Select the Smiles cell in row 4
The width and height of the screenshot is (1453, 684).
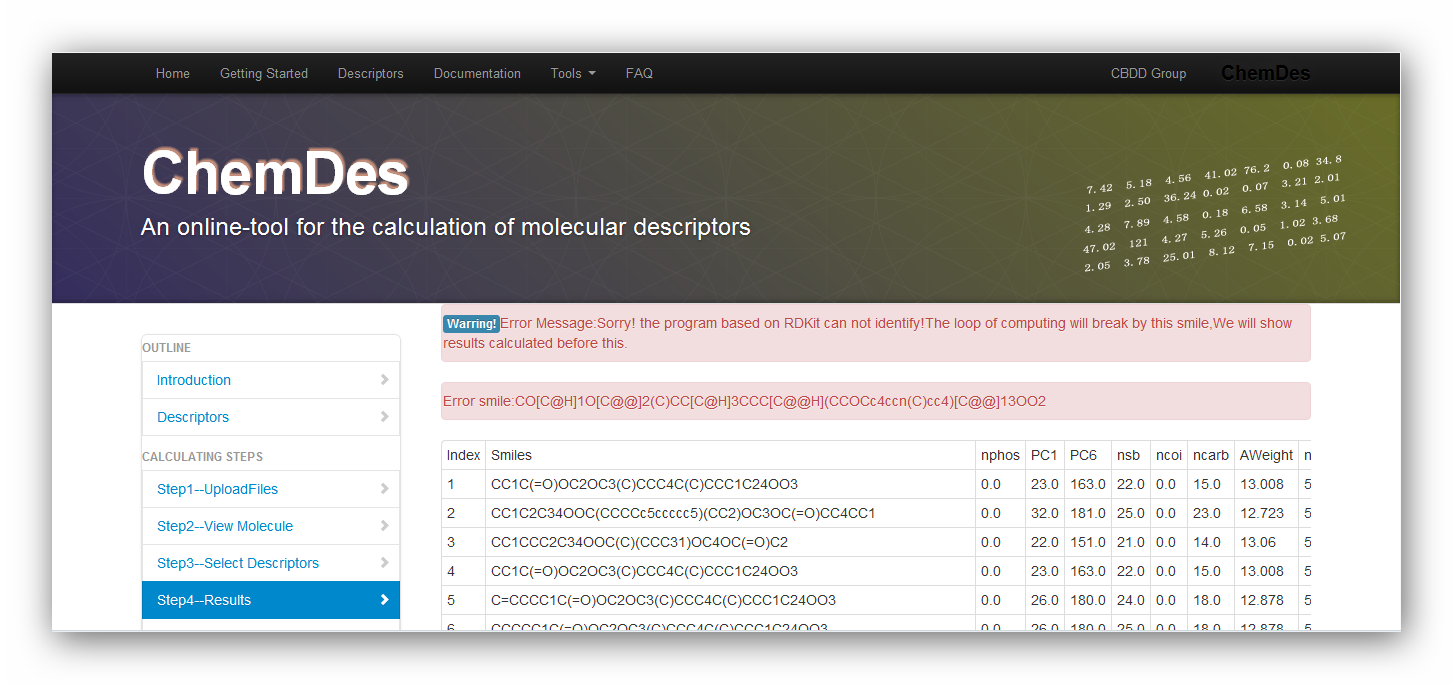pos(730,571)
